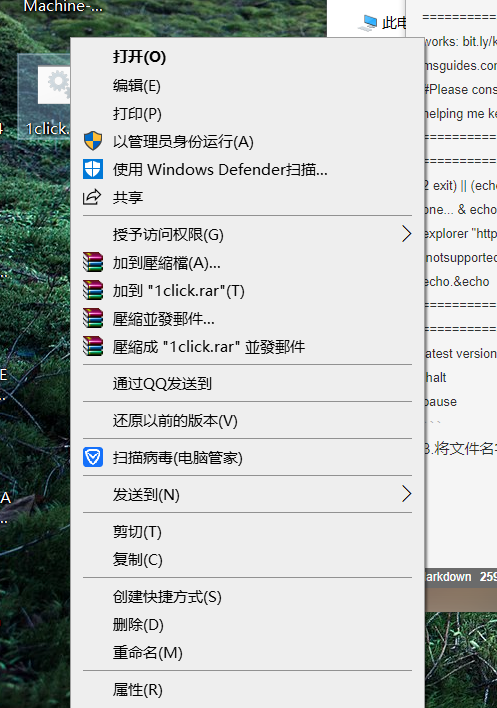Choose 剪切(T) from the context menu
Screen dimensions: 497x708
tap(247, 531)
